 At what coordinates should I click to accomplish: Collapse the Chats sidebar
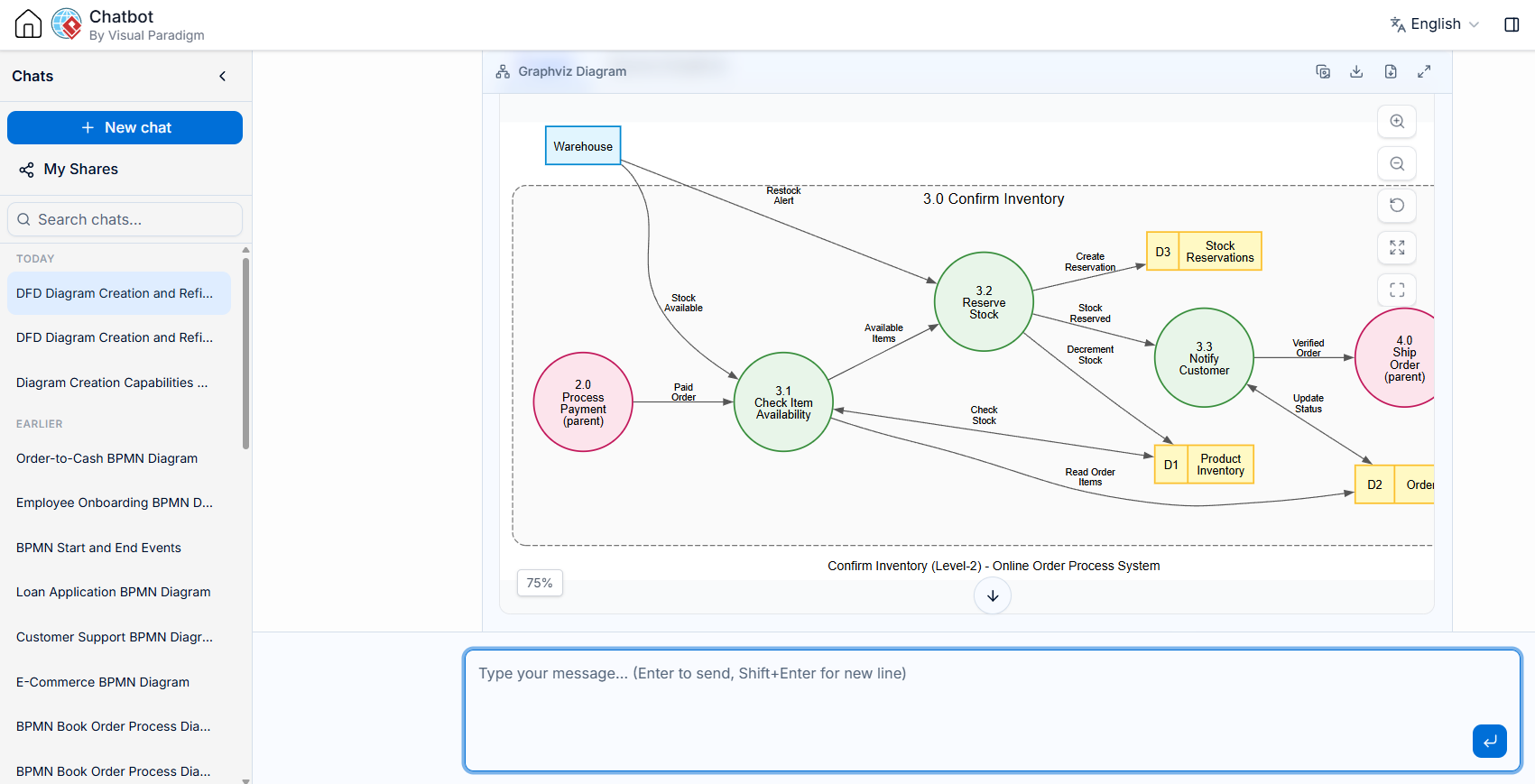pos(223,77)
